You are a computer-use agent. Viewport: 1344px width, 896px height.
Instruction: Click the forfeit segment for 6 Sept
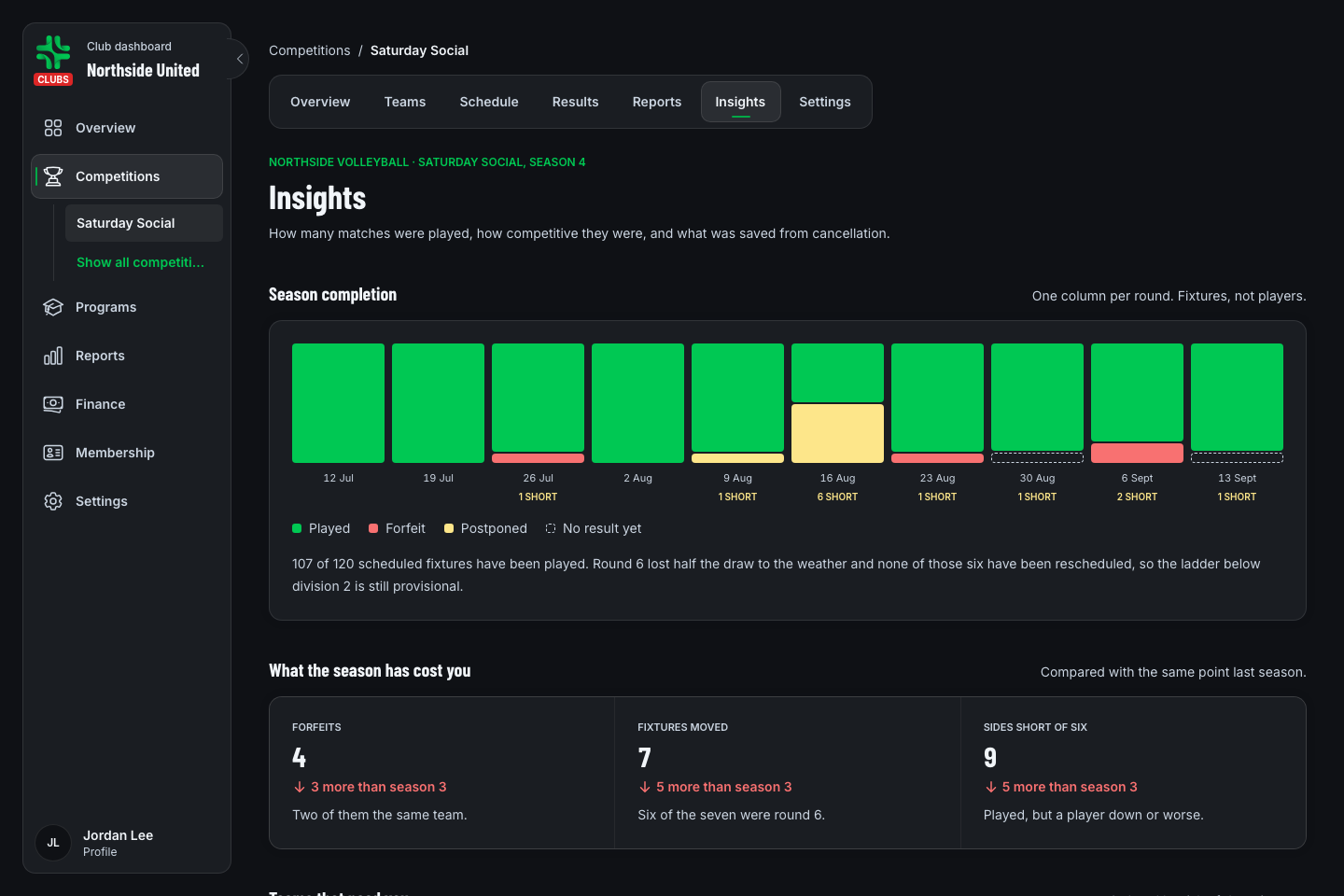(x=1137, y=454)
